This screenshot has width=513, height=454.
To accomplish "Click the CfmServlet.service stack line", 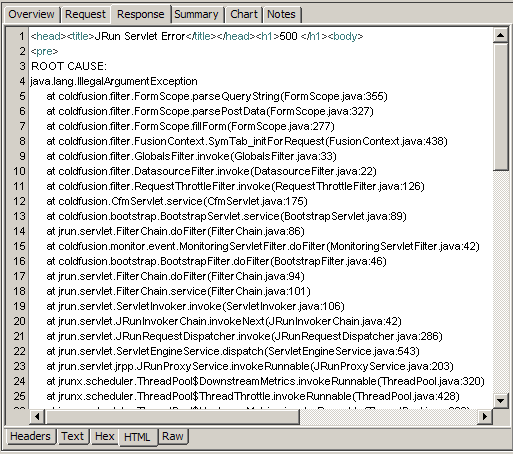I will click(177, 201).
